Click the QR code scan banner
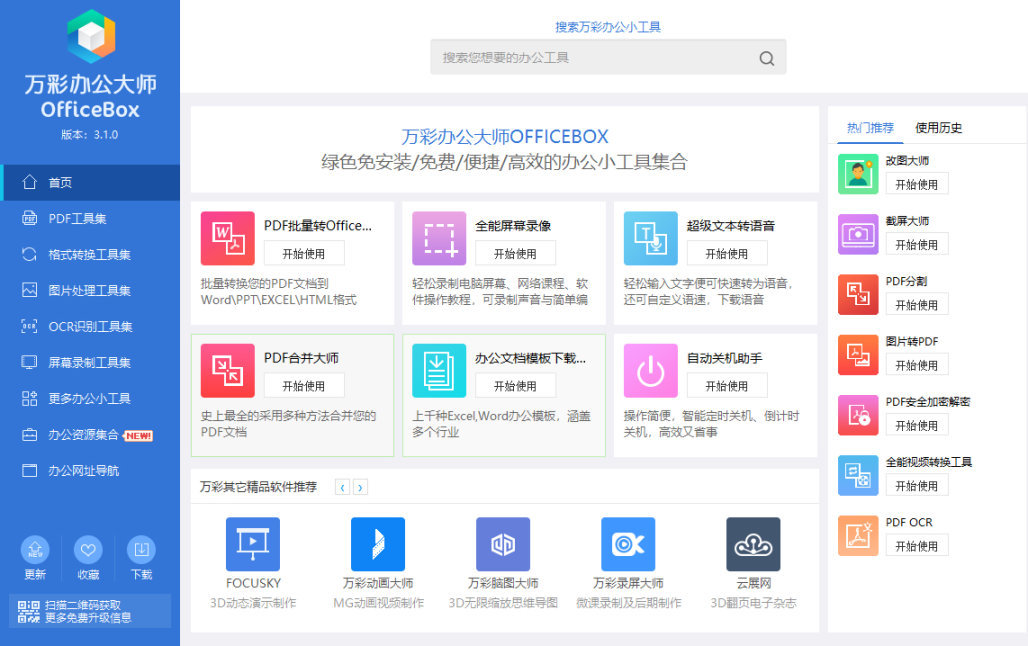 pyautogui.click(x=90, y=611)
